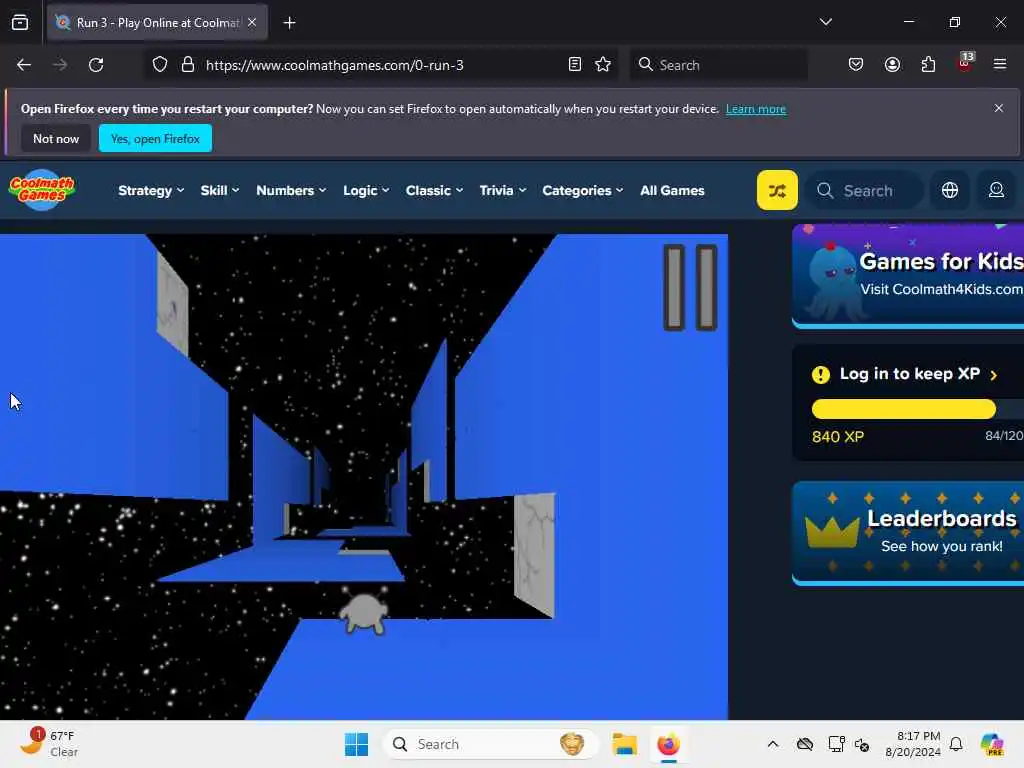This screenshot has height=768, width=1024.
Task: Reload the current page
Action: tap(96, 65)
